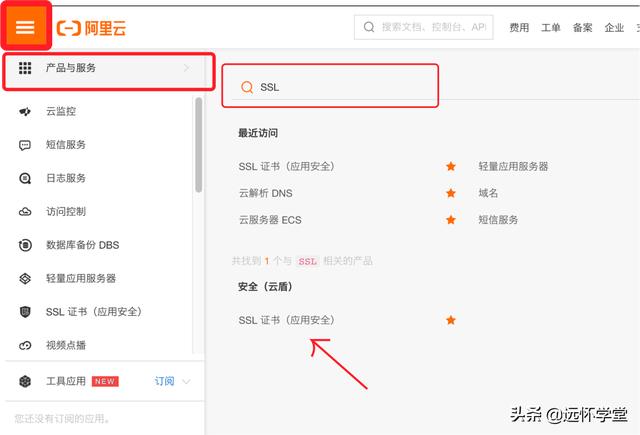This screenshot has height=435, width=640.
Task: Toggle star for SSL 证书 under 安全（云盾）
Action: (451, 320)
